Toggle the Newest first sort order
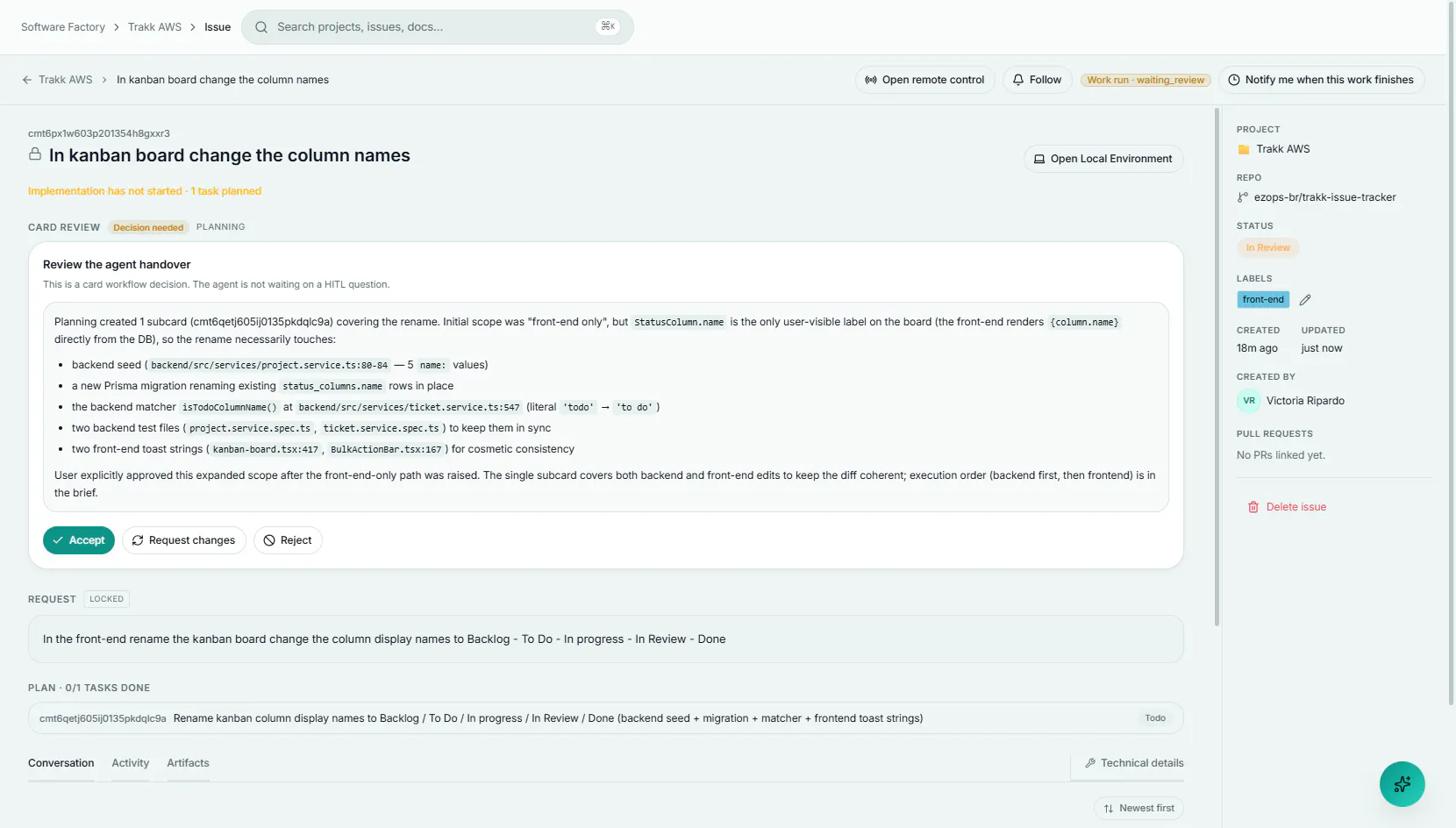The width and height of the screenshot is (1456, 828). click(x=1138, y=809)
